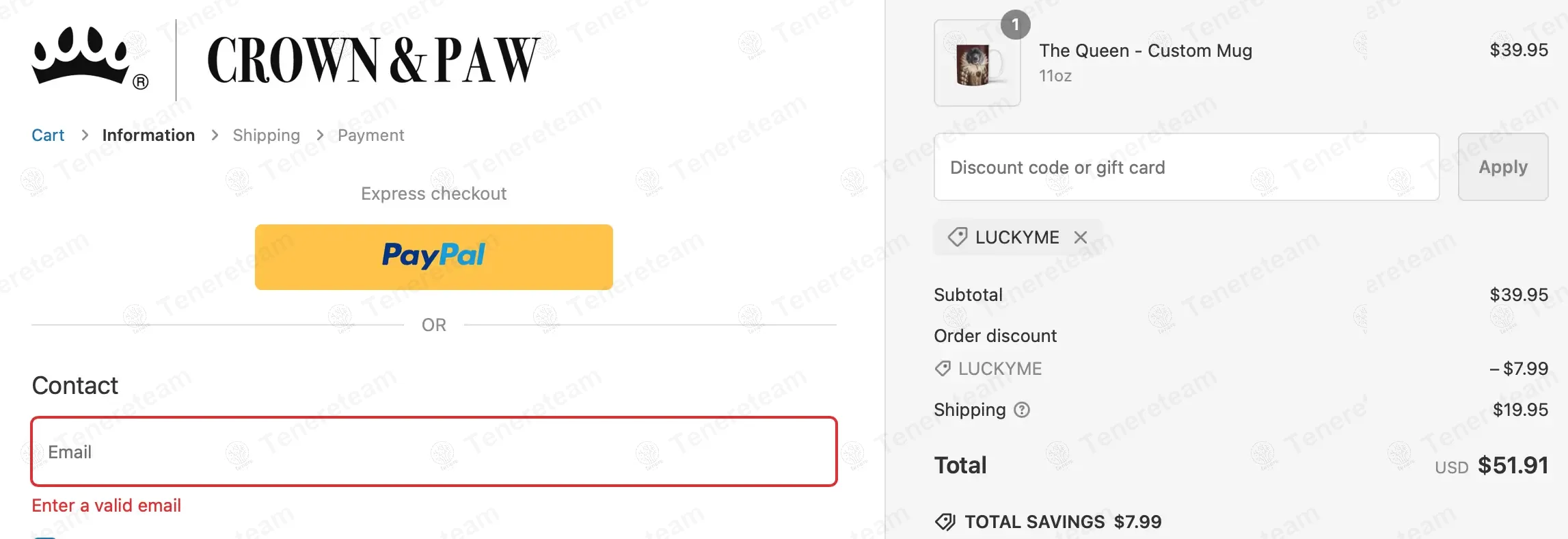1568x539 pixels.
Task: Click tag icon under Order discount
Action: [943, 369]
